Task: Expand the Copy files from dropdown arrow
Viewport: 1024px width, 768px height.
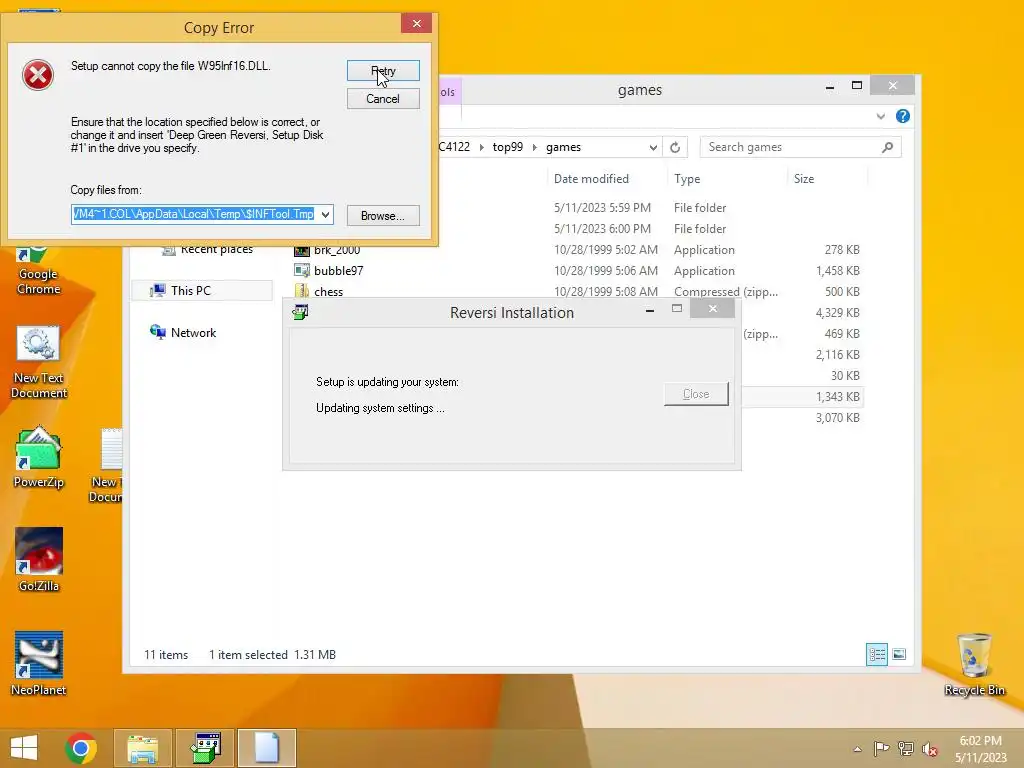Action: [x=325, y=214]
